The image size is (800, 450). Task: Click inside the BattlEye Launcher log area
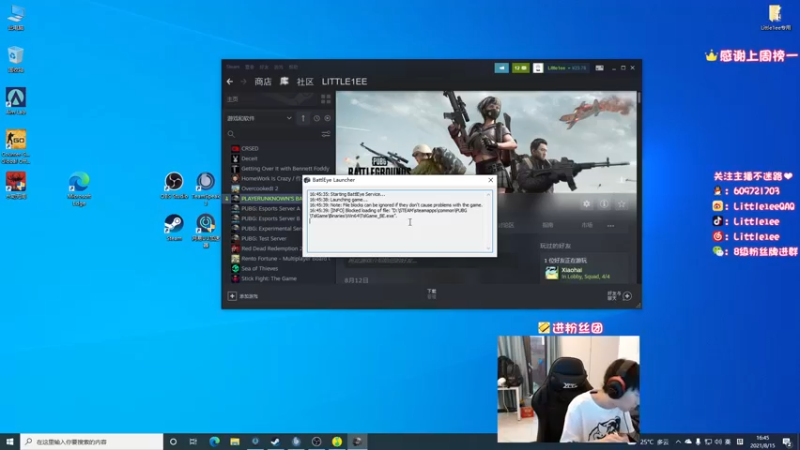tap(399, 221)
